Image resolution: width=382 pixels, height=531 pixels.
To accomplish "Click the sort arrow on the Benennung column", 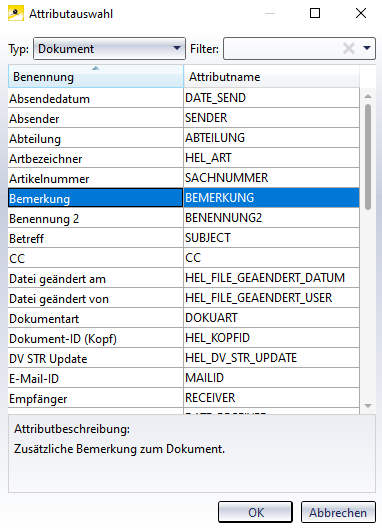I will (x=96, y=68).
